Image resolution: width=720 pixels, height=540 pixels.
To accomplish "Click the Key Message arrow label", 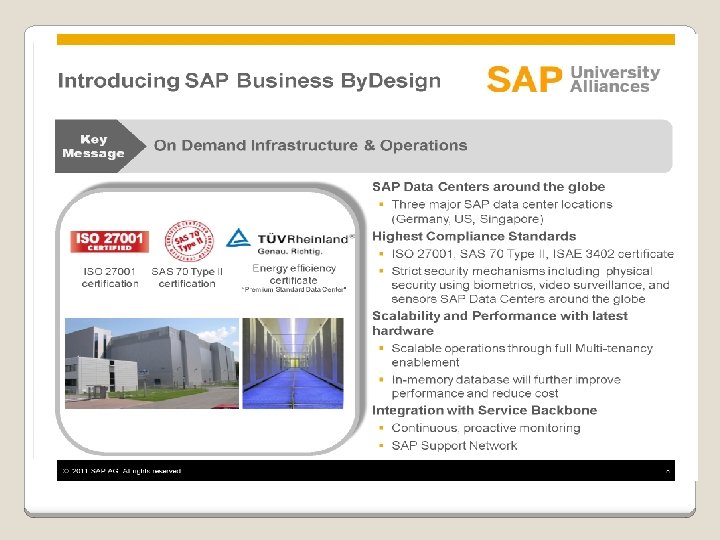I will 100,146.
